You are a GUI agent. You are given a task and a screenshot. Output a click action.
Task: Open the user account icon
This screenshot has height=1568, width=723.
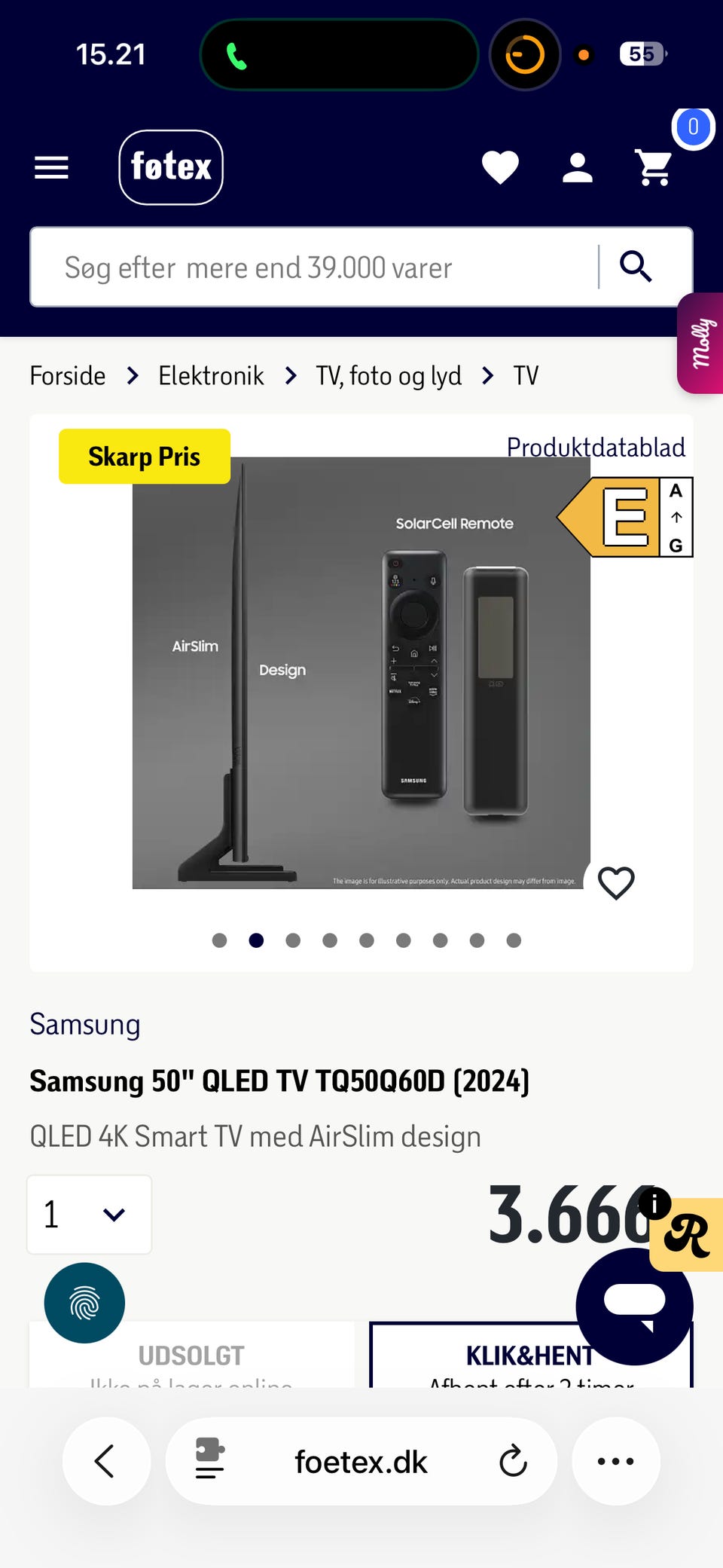578,167
